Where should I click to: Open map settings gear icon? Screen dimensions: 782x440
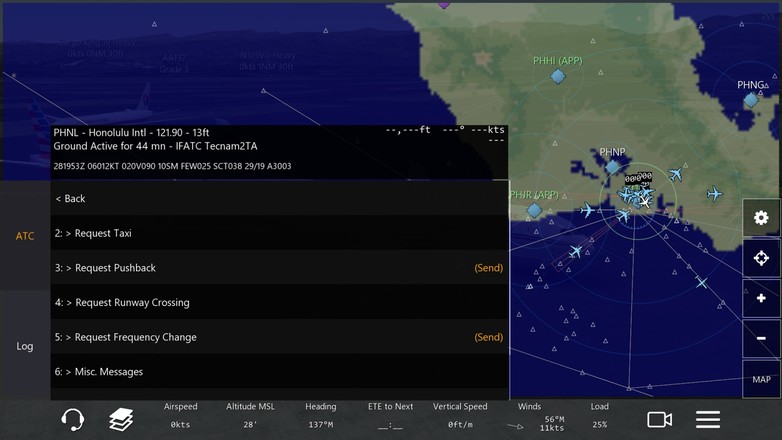click(x=761, y=218)
